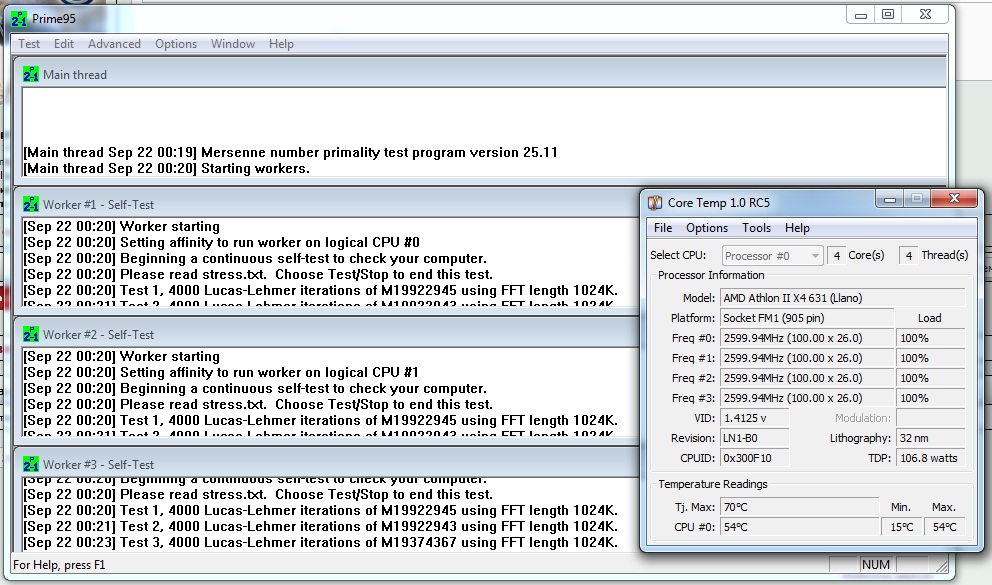
Task: Open the Test menu in Prime95
Action: pyautogui.click(x=29, y=44)
